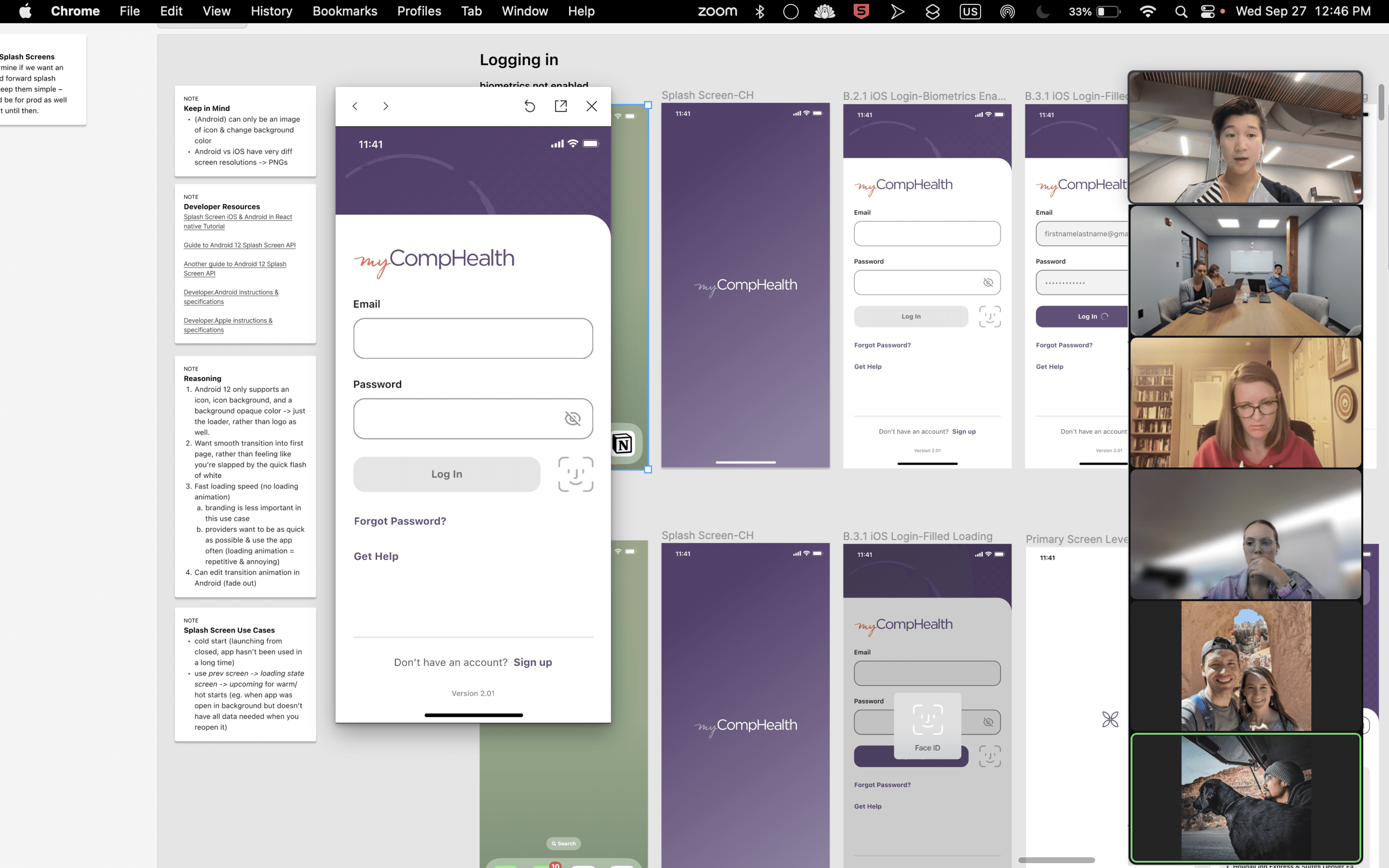Select the couple-at-canyon Zoom profile tile
This screenshot has height=868, width=1389.
[1246, 666]
